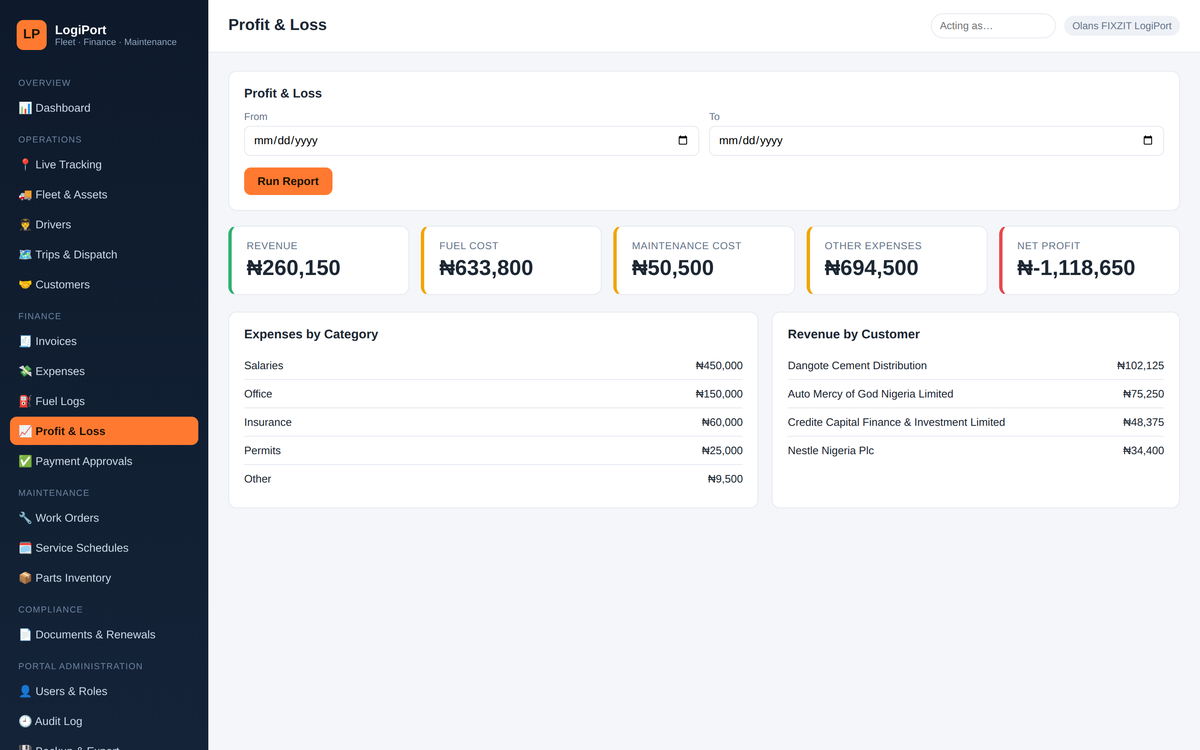Click the Net Profit ₦-1,118,650 card

click(x=1089, y=260)
